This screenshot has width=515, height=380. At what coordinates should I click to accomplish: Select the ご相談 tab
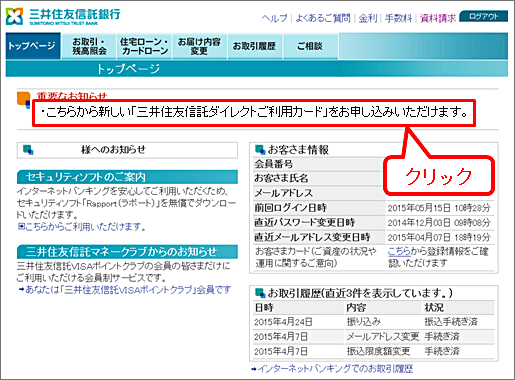310,46
